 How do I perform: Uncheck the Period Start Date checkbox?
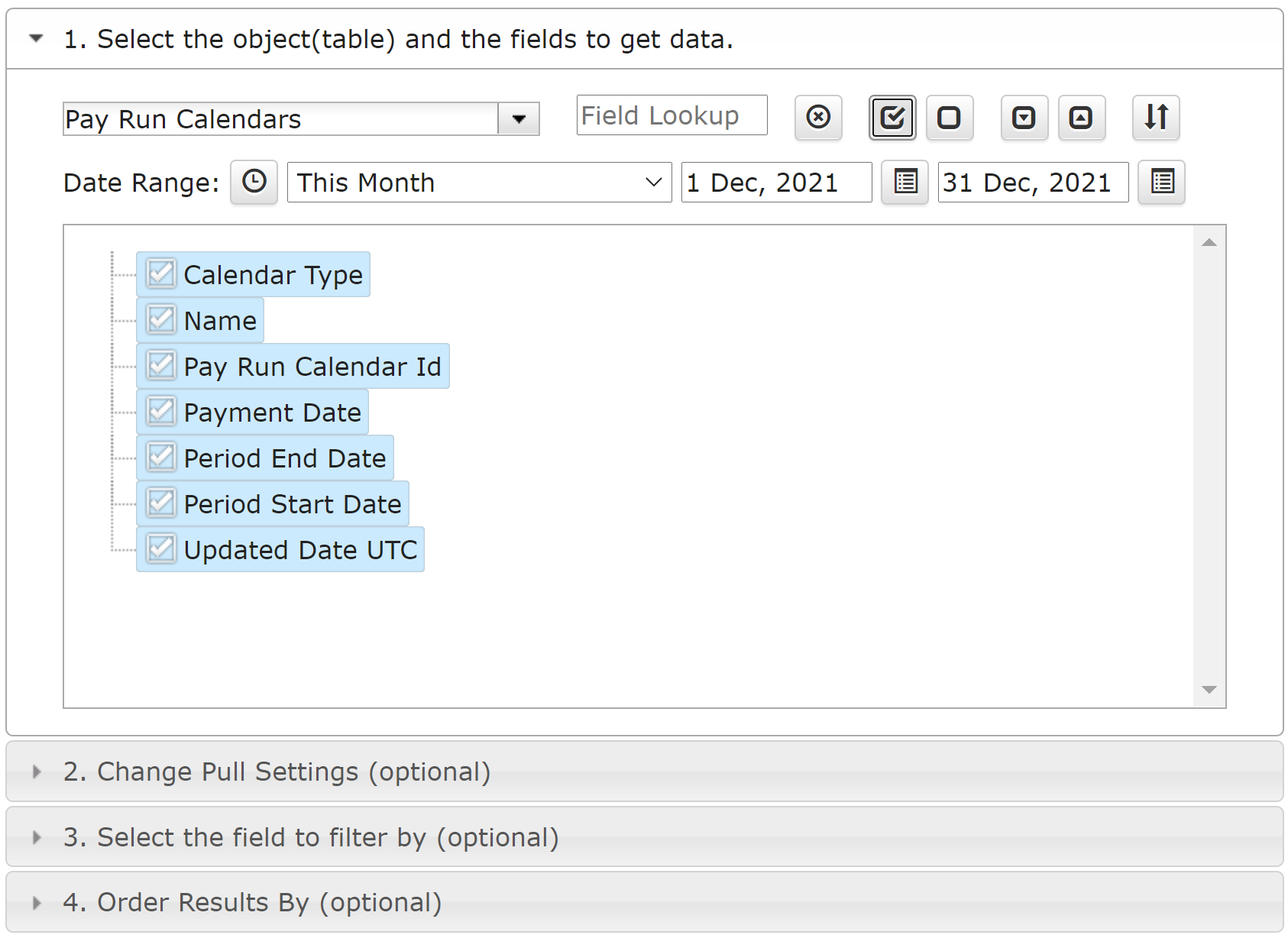pos(161,503)
